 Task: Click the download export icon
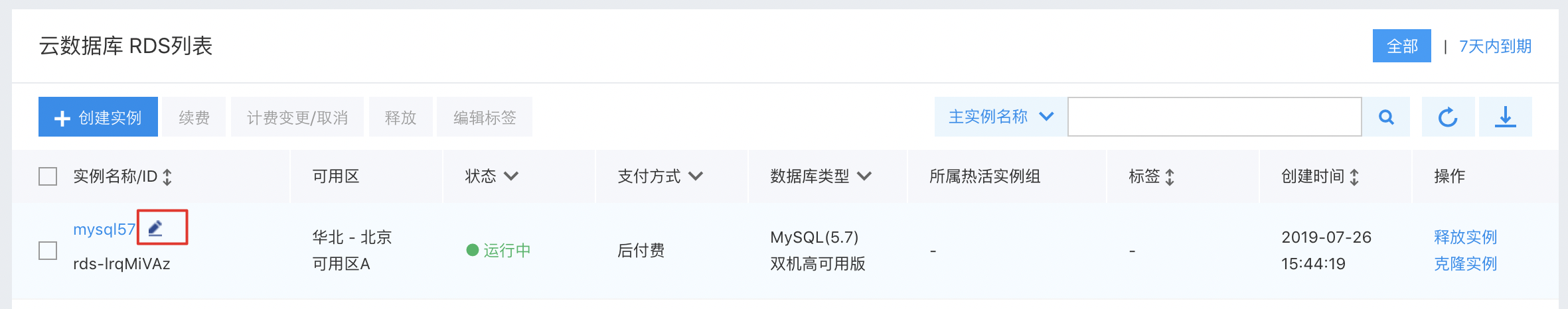pos(1506,117)
